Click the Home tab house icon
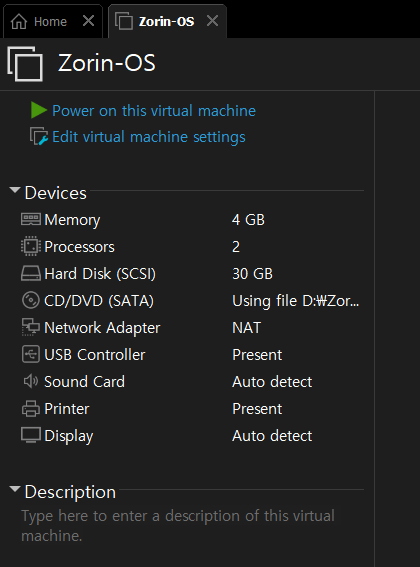Viewport: 420px width, 567px height. [19, 21]
